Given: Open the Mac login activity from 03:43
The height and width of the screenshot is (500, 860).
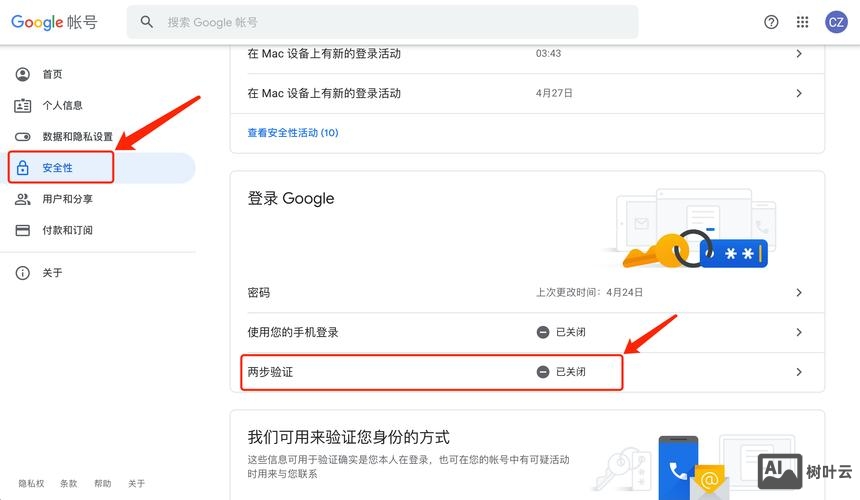Looking at the screenshot, I should [527, 54].
